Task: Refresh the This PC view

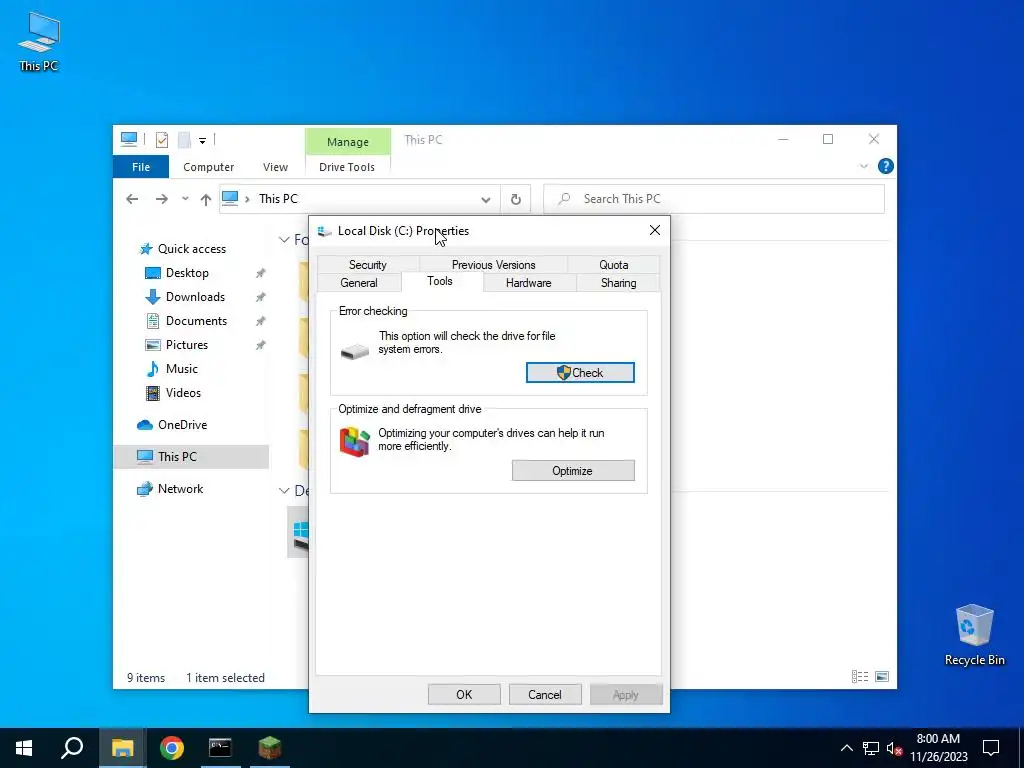Action: pyautogui.click(x=516, y=199)
